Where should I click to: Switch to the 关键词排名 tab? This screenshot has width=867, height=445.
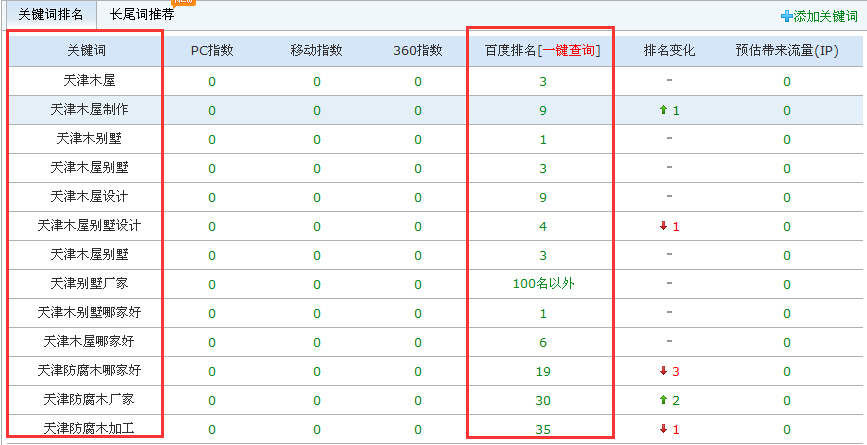tap(48, 14)
